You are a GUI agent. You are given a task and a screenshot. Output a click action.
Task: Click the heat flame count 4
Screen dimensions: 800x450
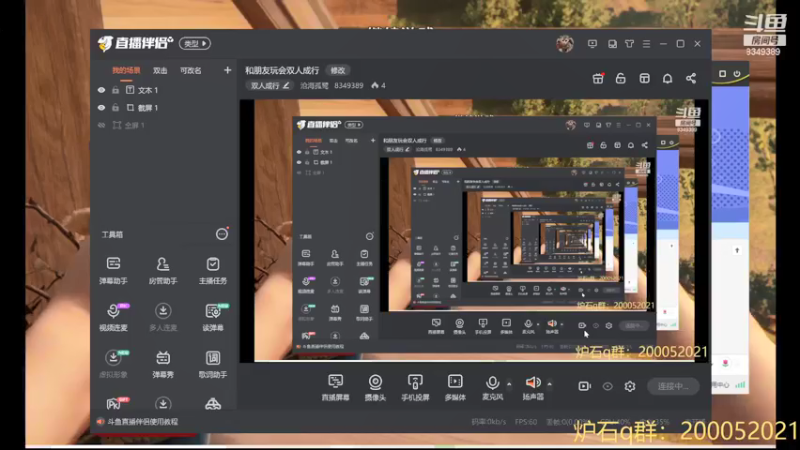378,86
